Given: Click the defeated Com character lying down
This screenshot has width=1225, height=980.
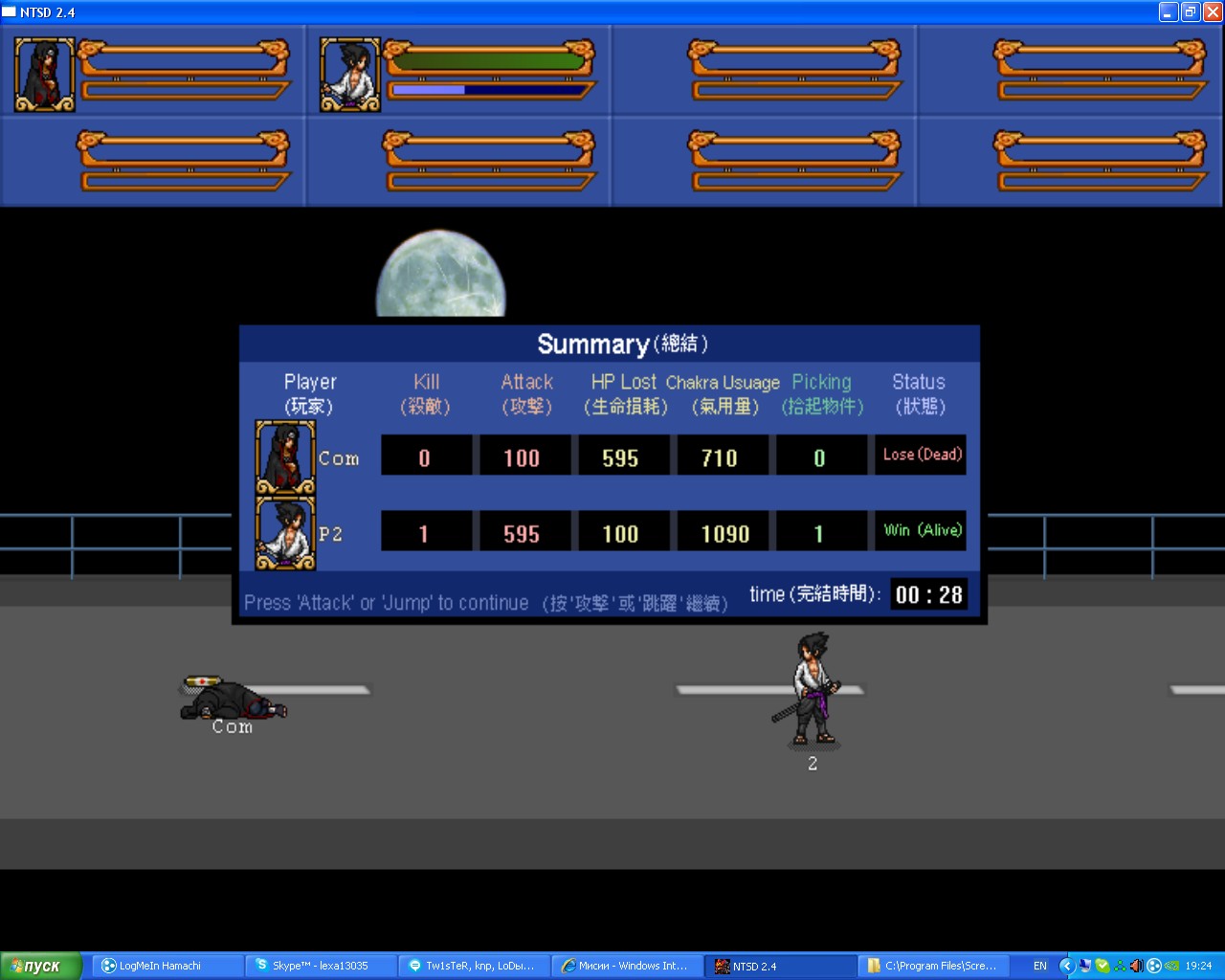Looking at the screenshot, I should 234,699.
